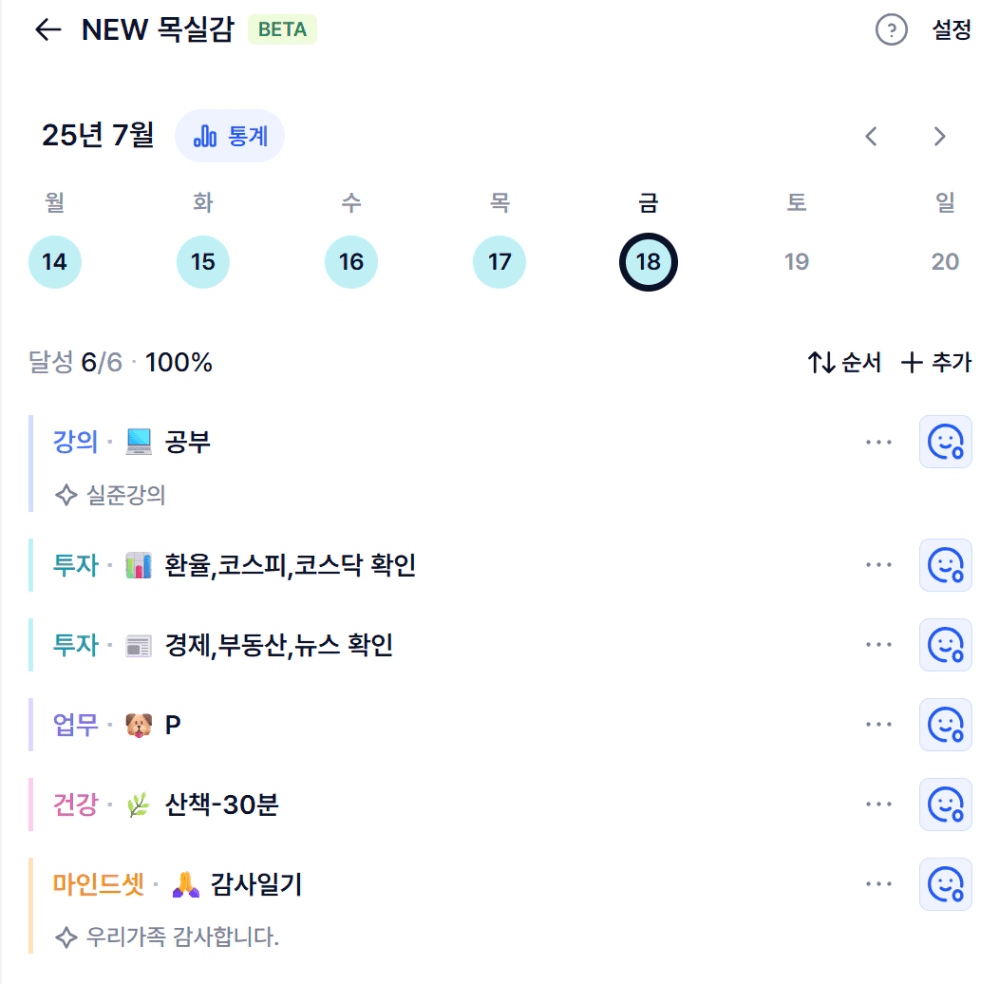Go to previous week with left chevron
This screenshot has height=984, width=999.
tap(871, 136)
